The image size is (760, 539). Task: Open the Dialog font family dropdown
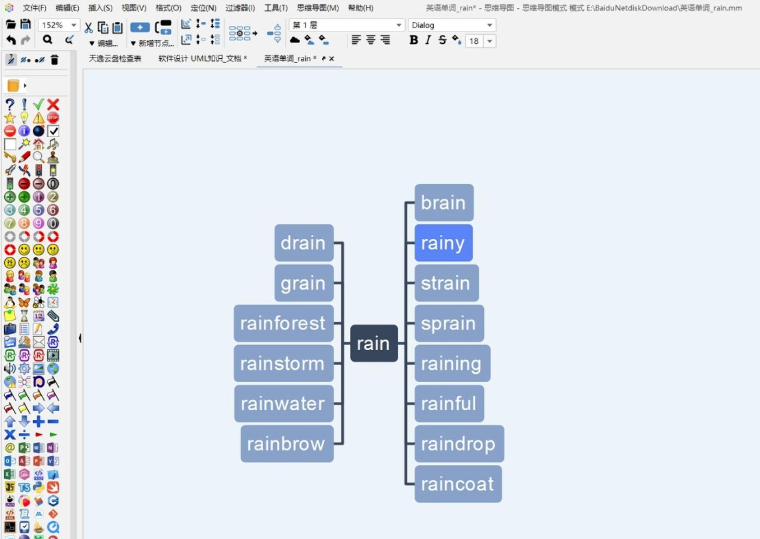(x=489, y=25)
